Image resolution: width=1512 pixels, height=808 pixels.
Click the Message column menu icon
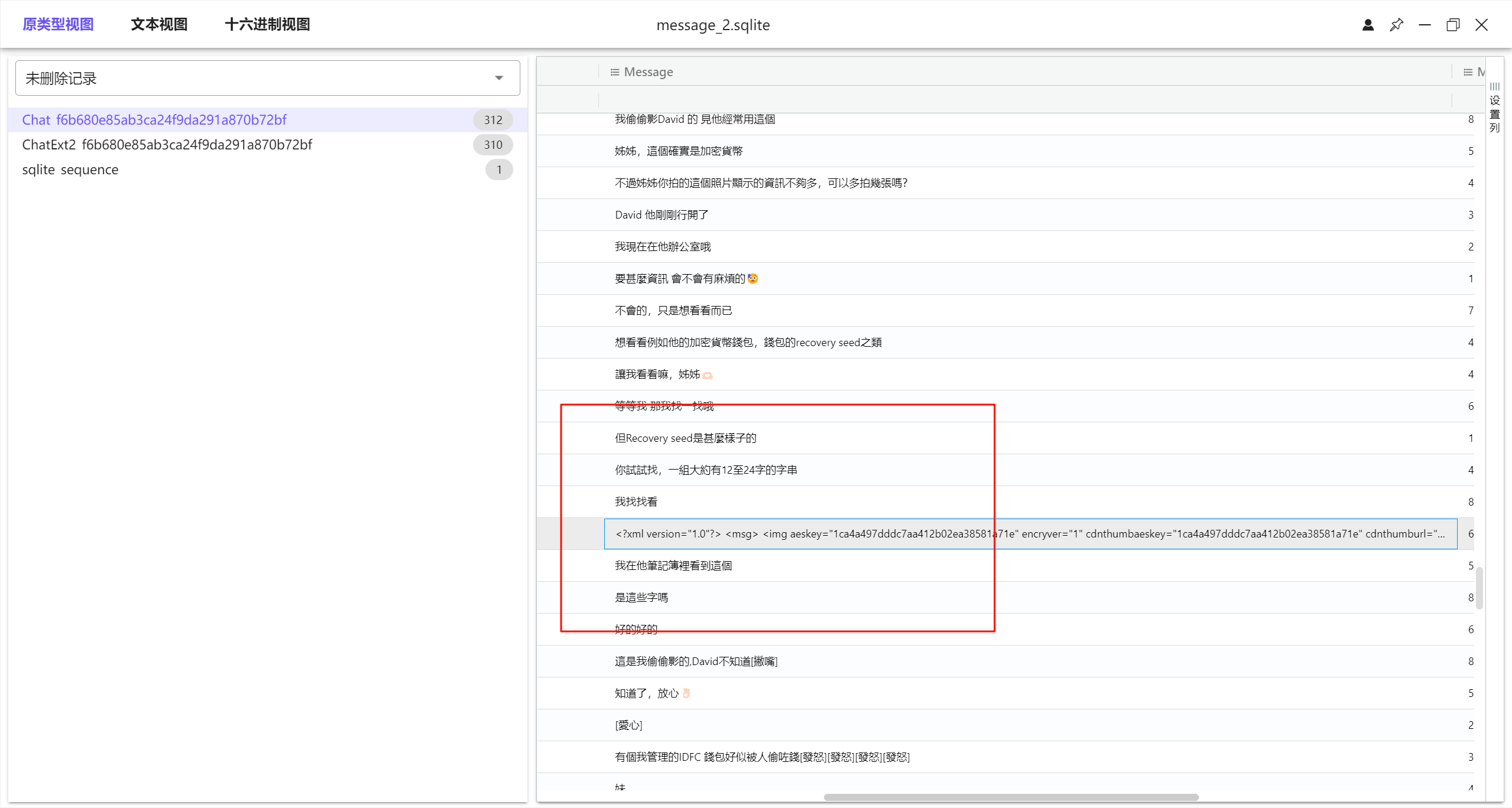point(614,72)
